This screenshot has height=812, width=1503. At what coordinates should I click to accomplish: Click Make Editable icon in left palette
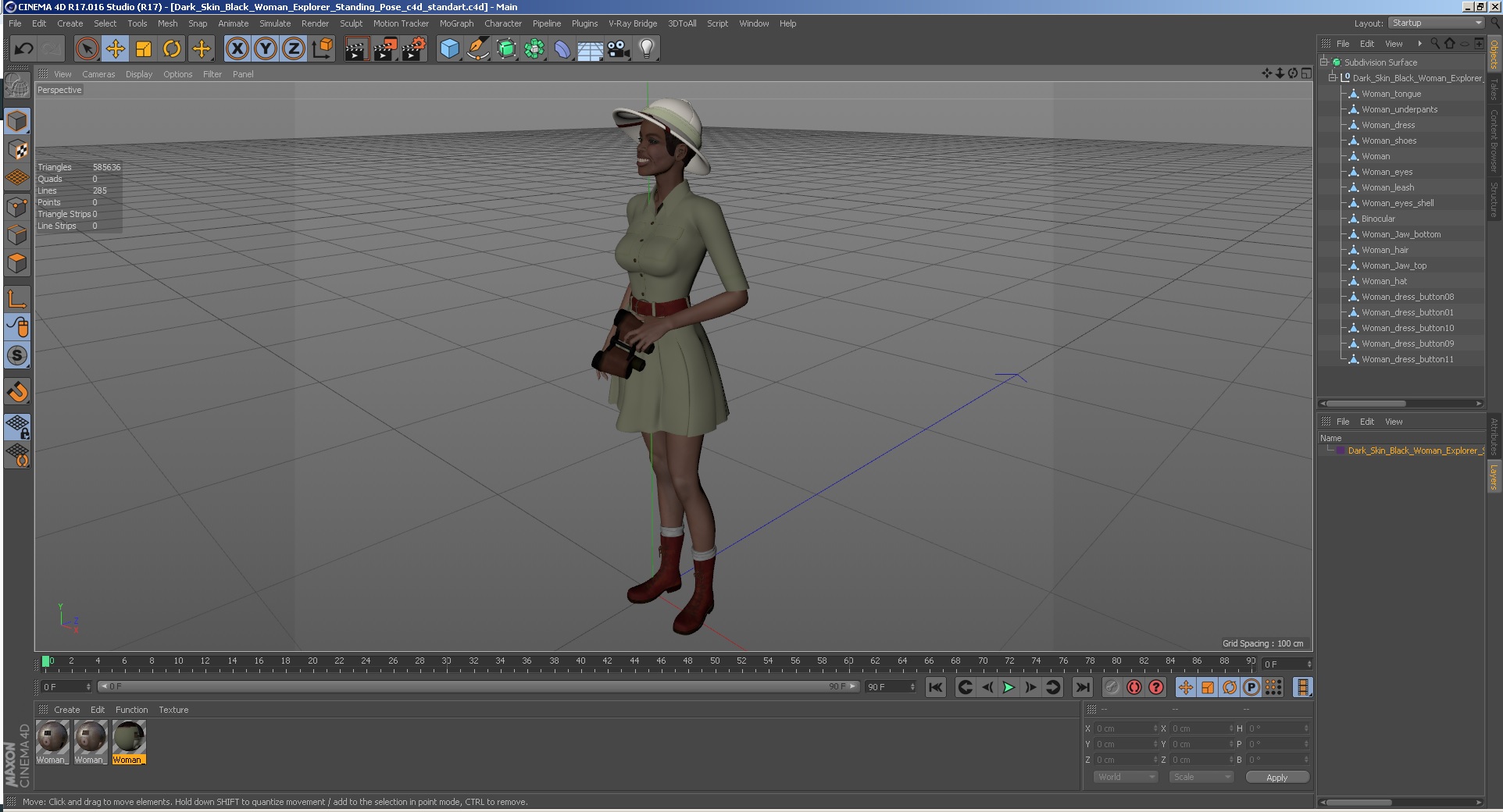tap(17, 85)
